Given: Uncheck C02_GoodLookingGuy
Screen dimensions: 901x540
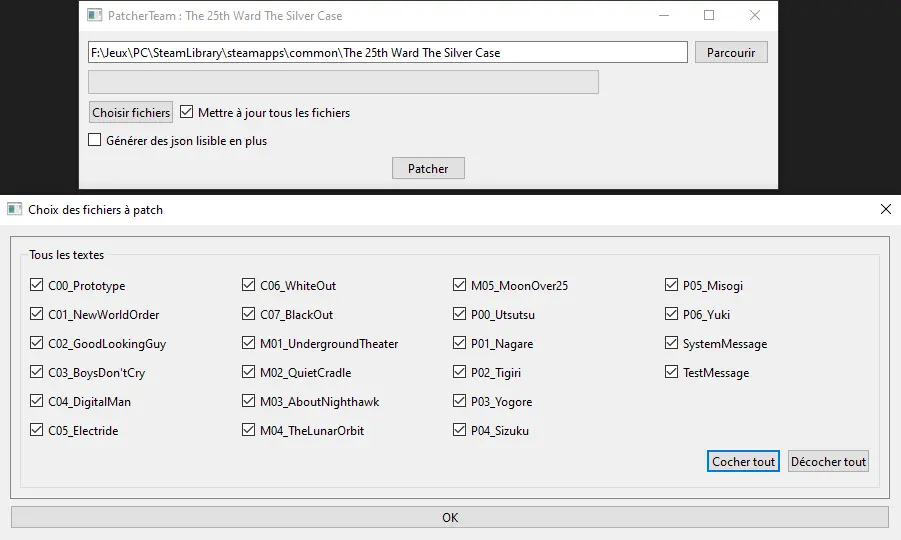Looking at the screenshot, I should [x=36, y=342].
